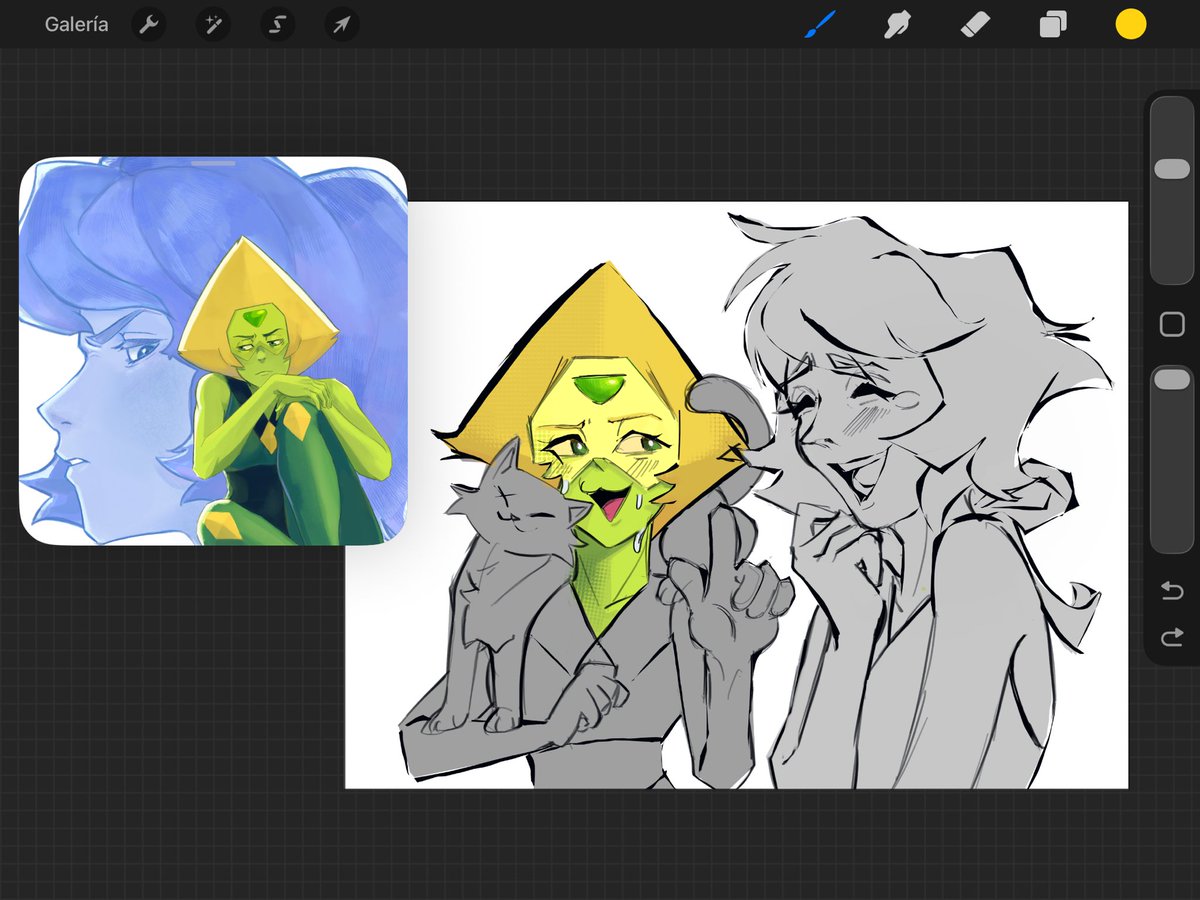Select the Smudge finger tool
Screen dimensions: 1200x900
point(897,24)
